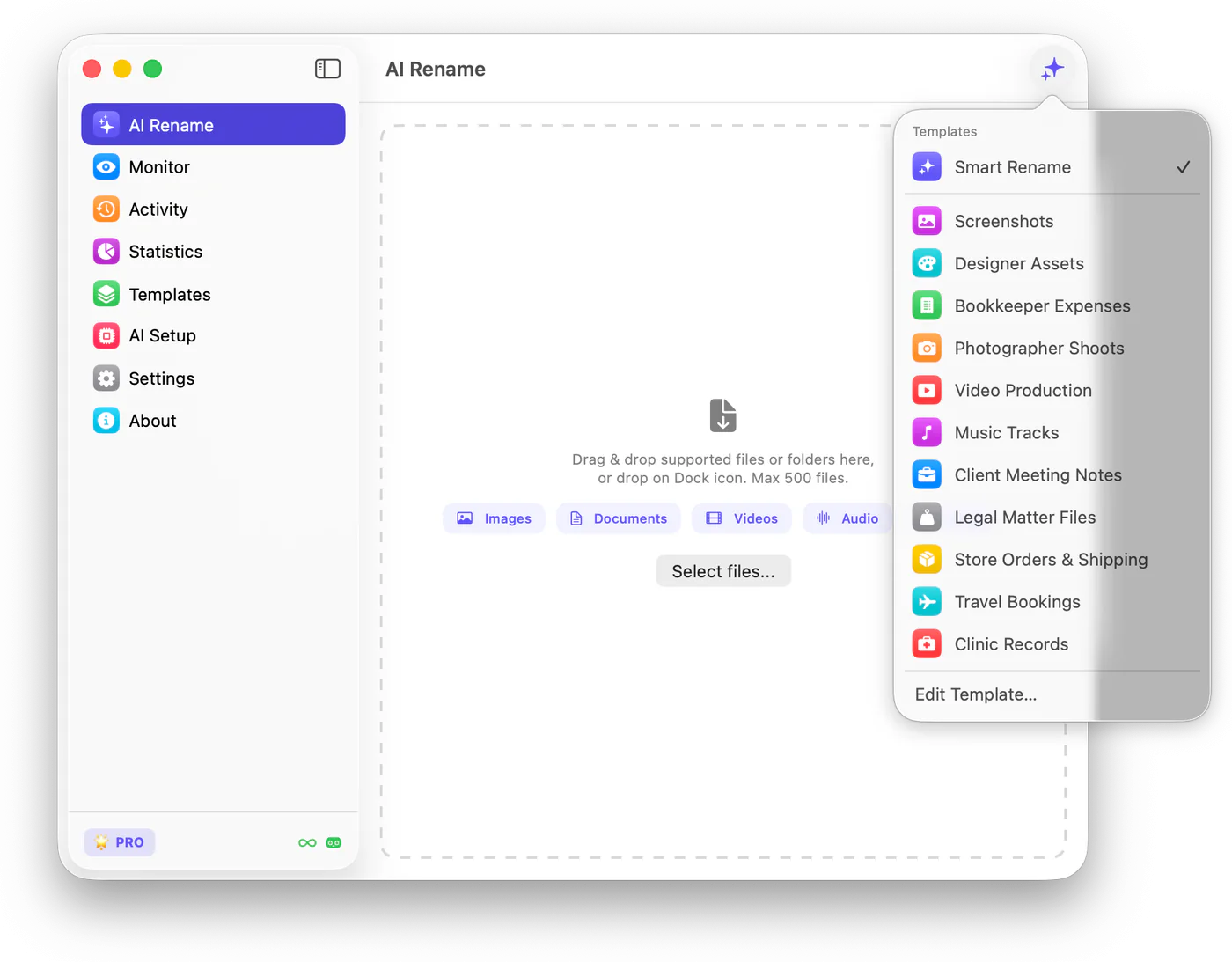Open the templates sparkle menu button
Image resolution: width=1232 pixels, height=962 pixels.
1052,69
